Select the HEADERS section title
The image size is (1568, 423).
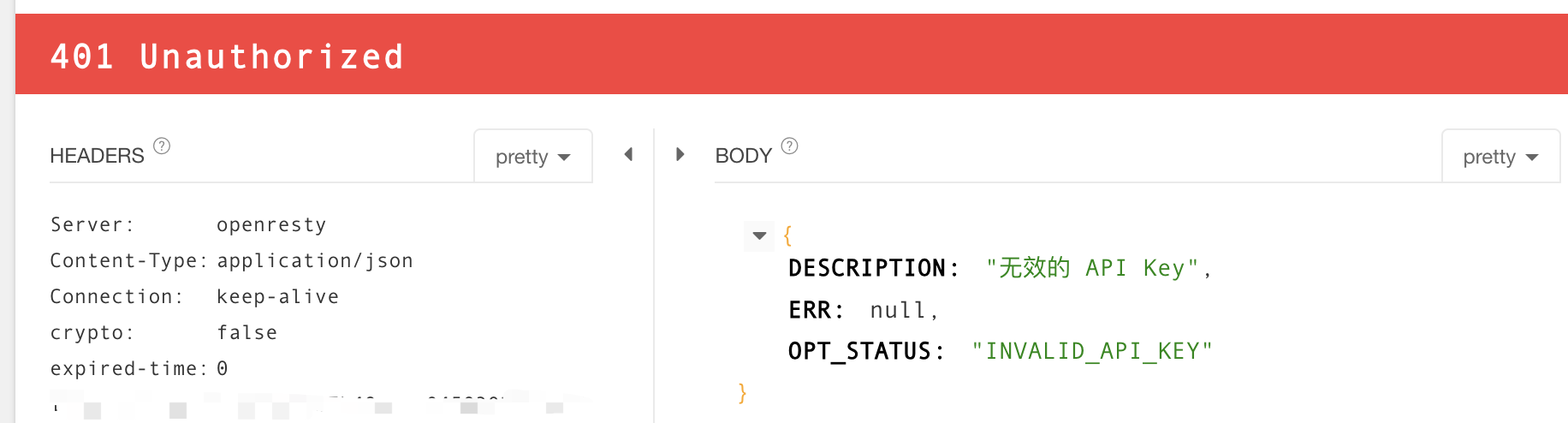(x=97, y=156)
